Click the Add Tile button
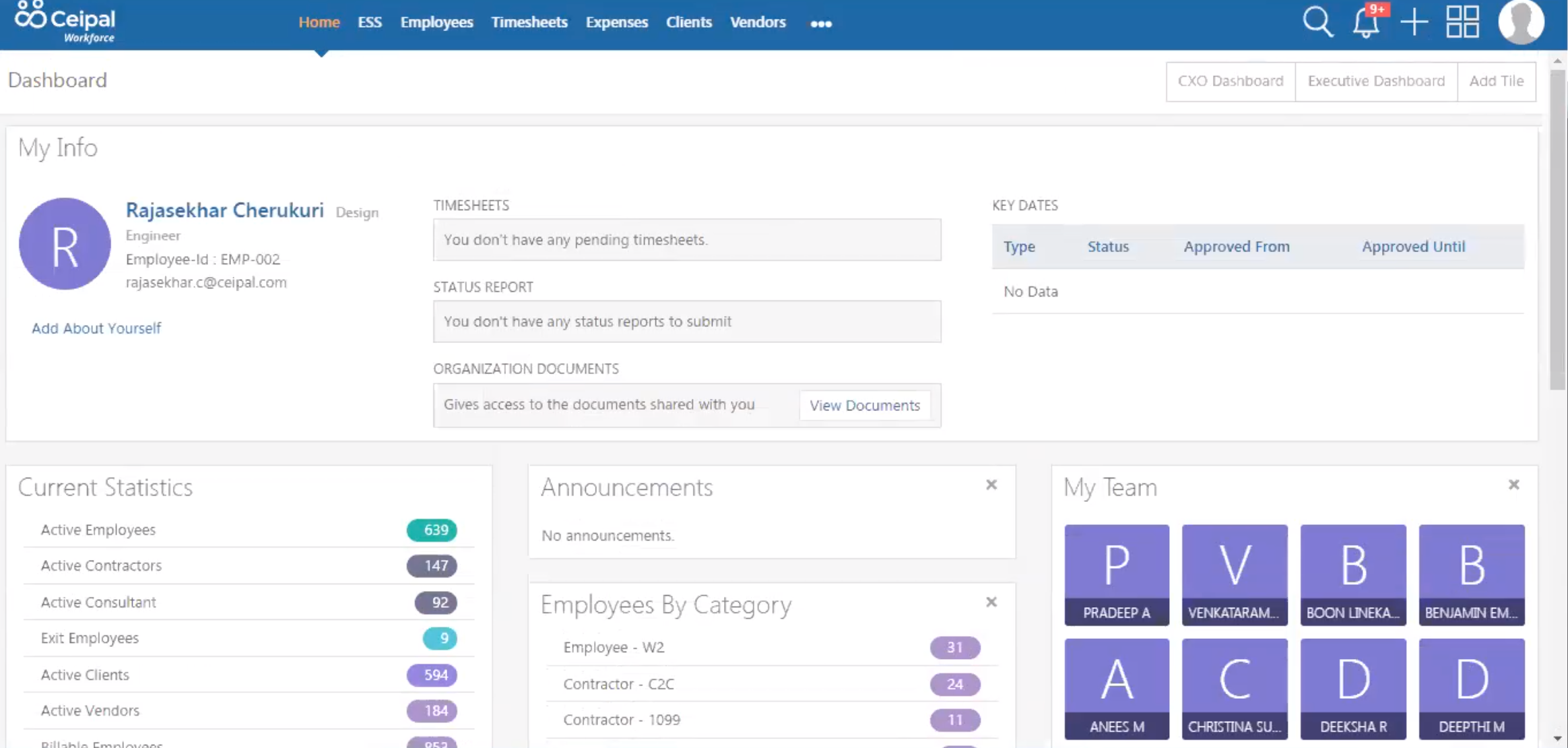The height and width of the screenshot is (748, 1568). click(x=1496, y=82)
